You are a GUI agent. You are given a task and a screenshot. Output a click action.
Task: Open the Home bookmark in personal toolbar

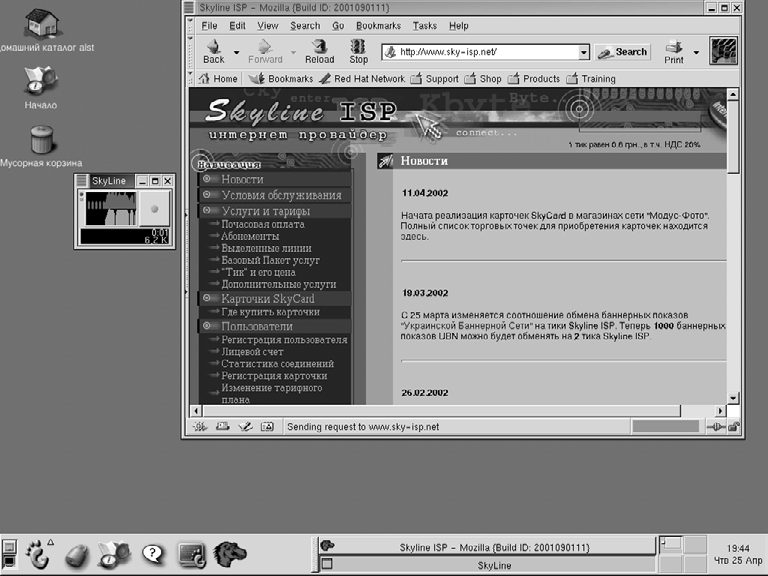click(218, 79)
